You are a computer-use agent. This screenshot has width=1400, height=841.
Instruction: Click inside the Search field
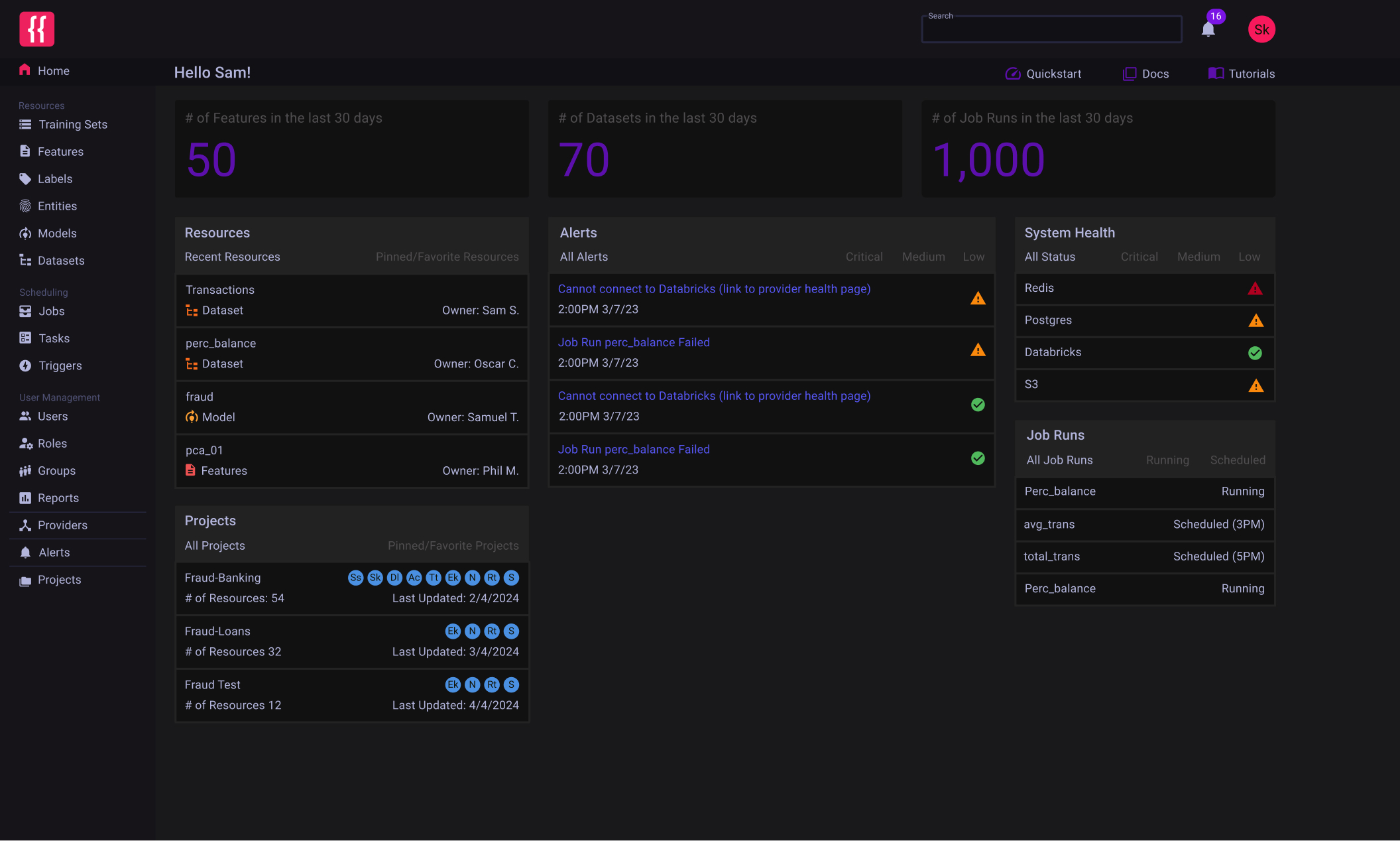[1051, 29]
